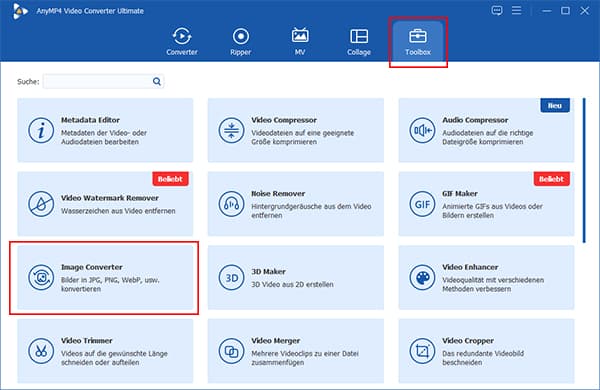The image size is (600, 390).
Task: Open 3D Maker tool title
Action: pyautogui.click(x=268, y=271)
